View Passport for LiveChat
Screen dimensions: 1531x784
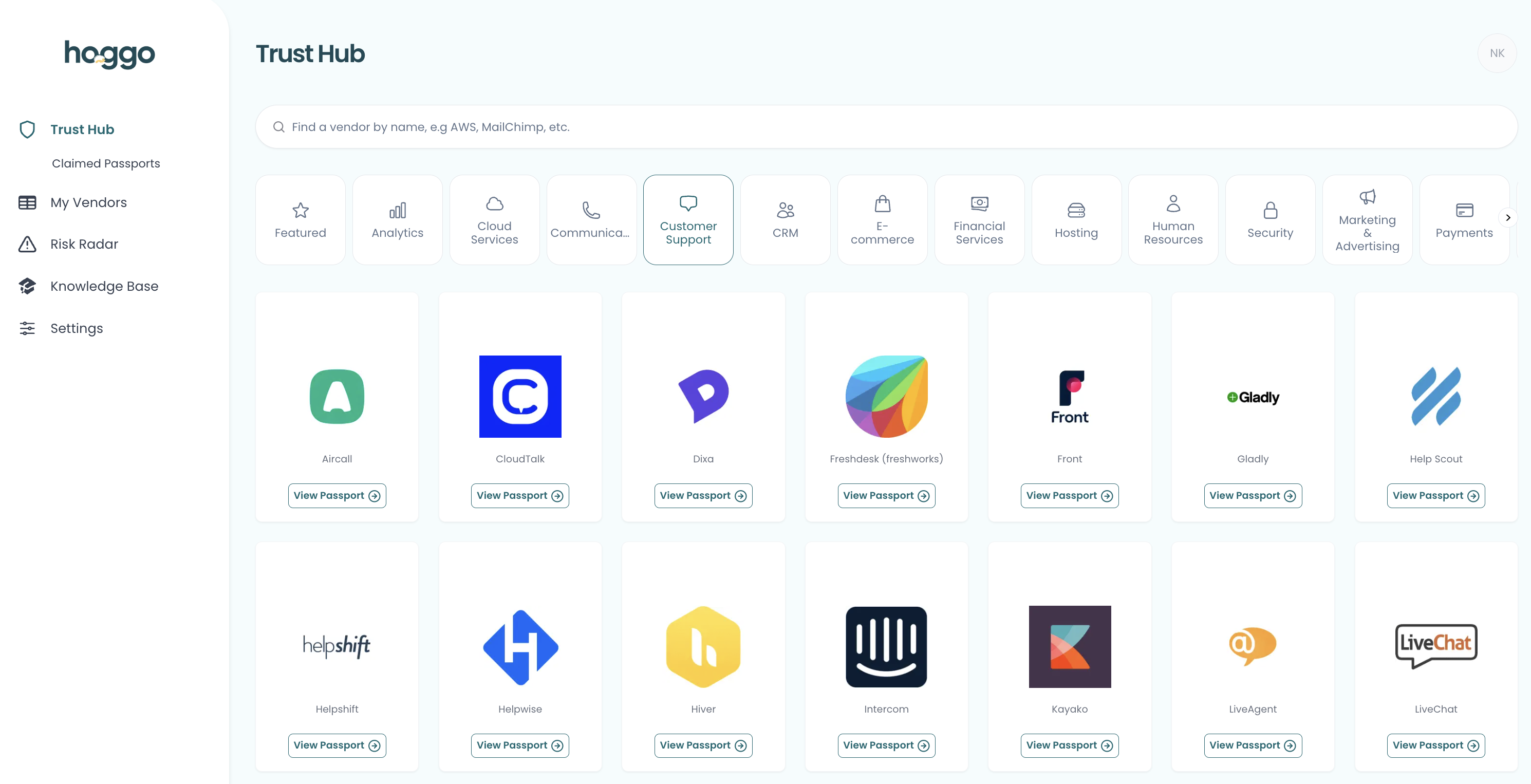pyautogui.click(x=1435, y=745)
